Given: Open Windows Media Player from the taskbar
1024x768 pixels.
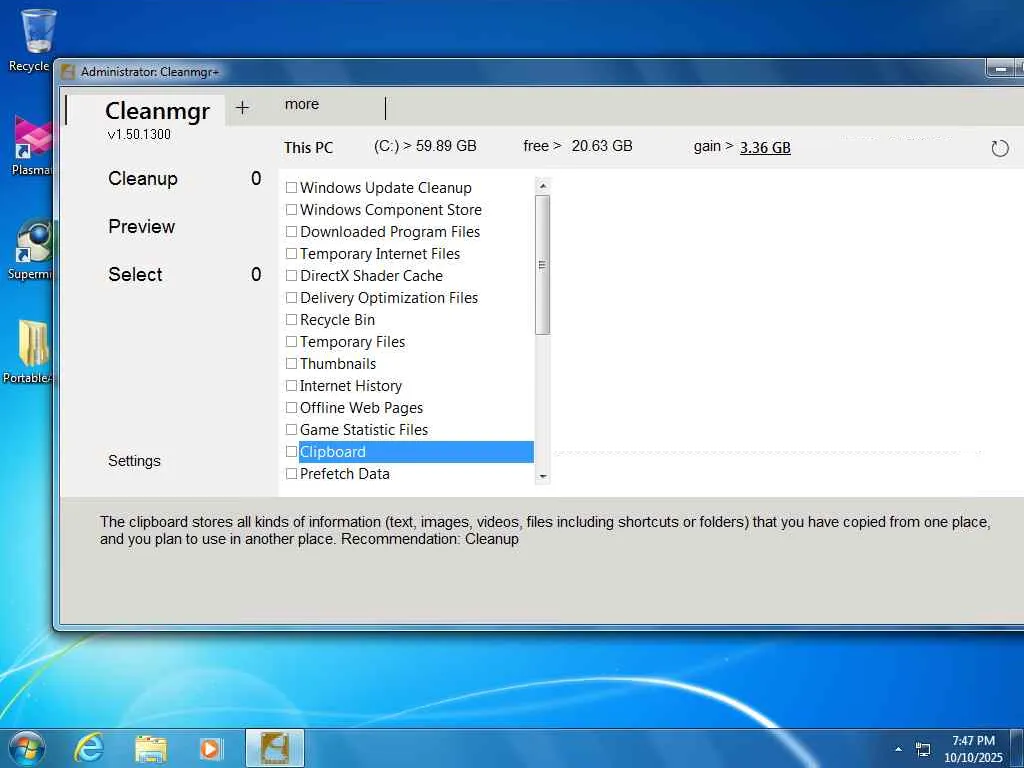Looking at the screenshot, I should (211, 748).
